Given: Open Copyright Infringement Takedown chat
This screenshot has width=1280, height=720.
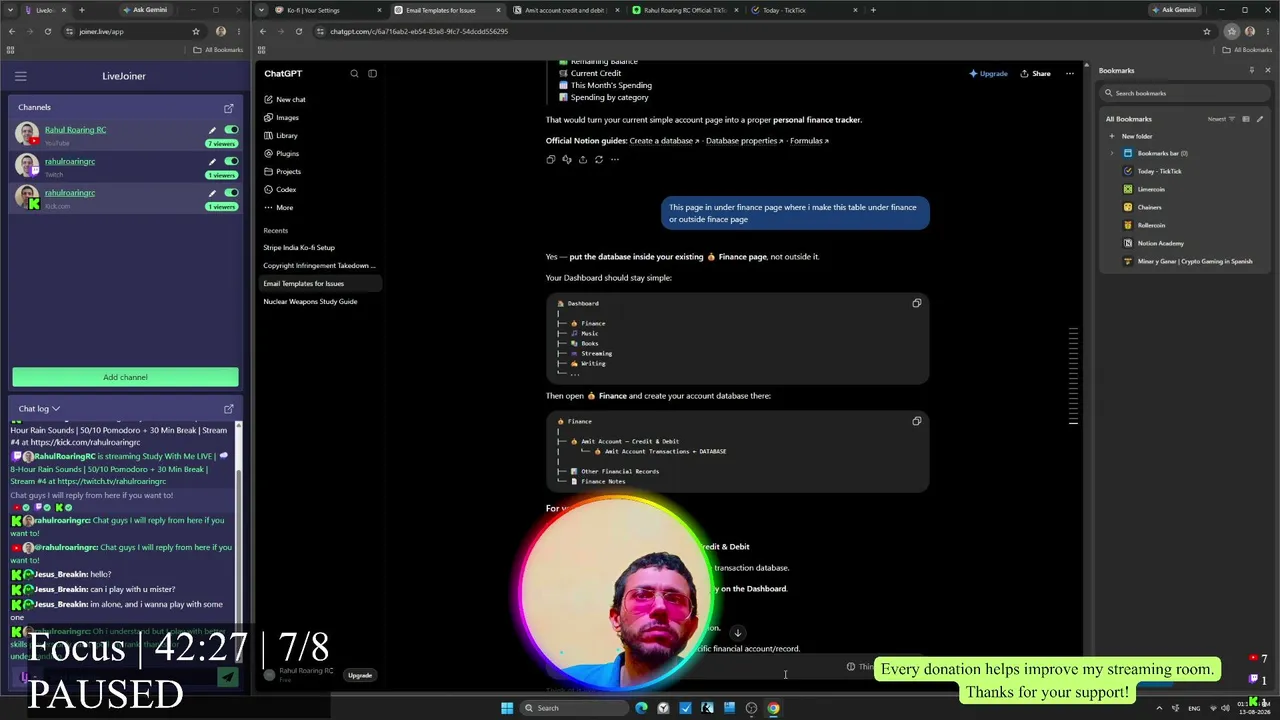Looking at the screenshot, I should tap(319, 266).
